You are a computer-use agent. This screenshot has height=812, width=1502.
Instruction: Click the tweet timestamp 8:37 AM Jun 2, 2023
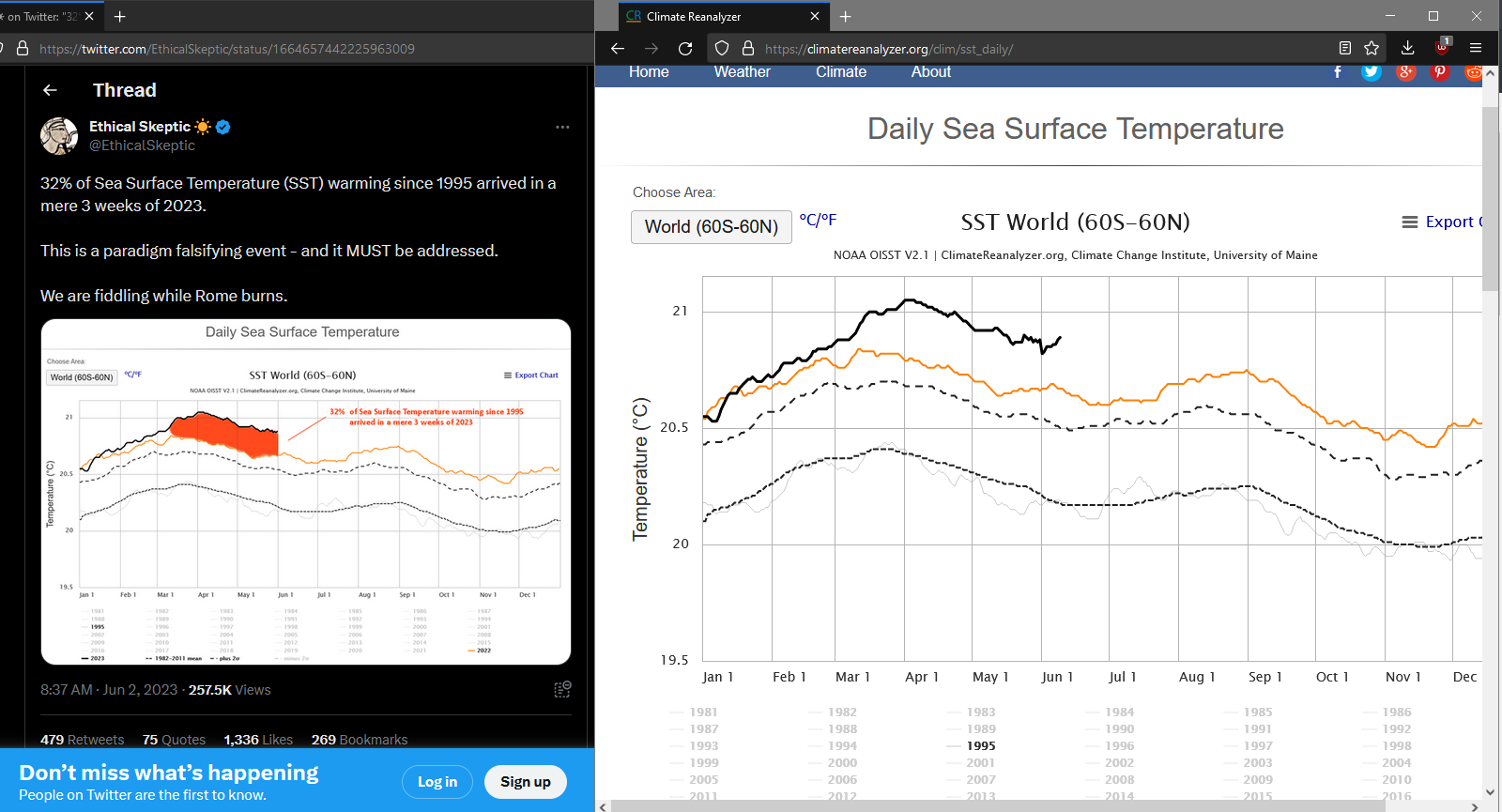click(x=109, y=690)
